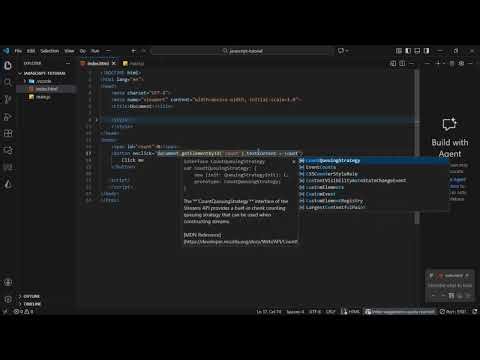This screenshot has width=480, height=360.
Task: Open the Explorer view in activity bar
Action: tap(8, 65)
